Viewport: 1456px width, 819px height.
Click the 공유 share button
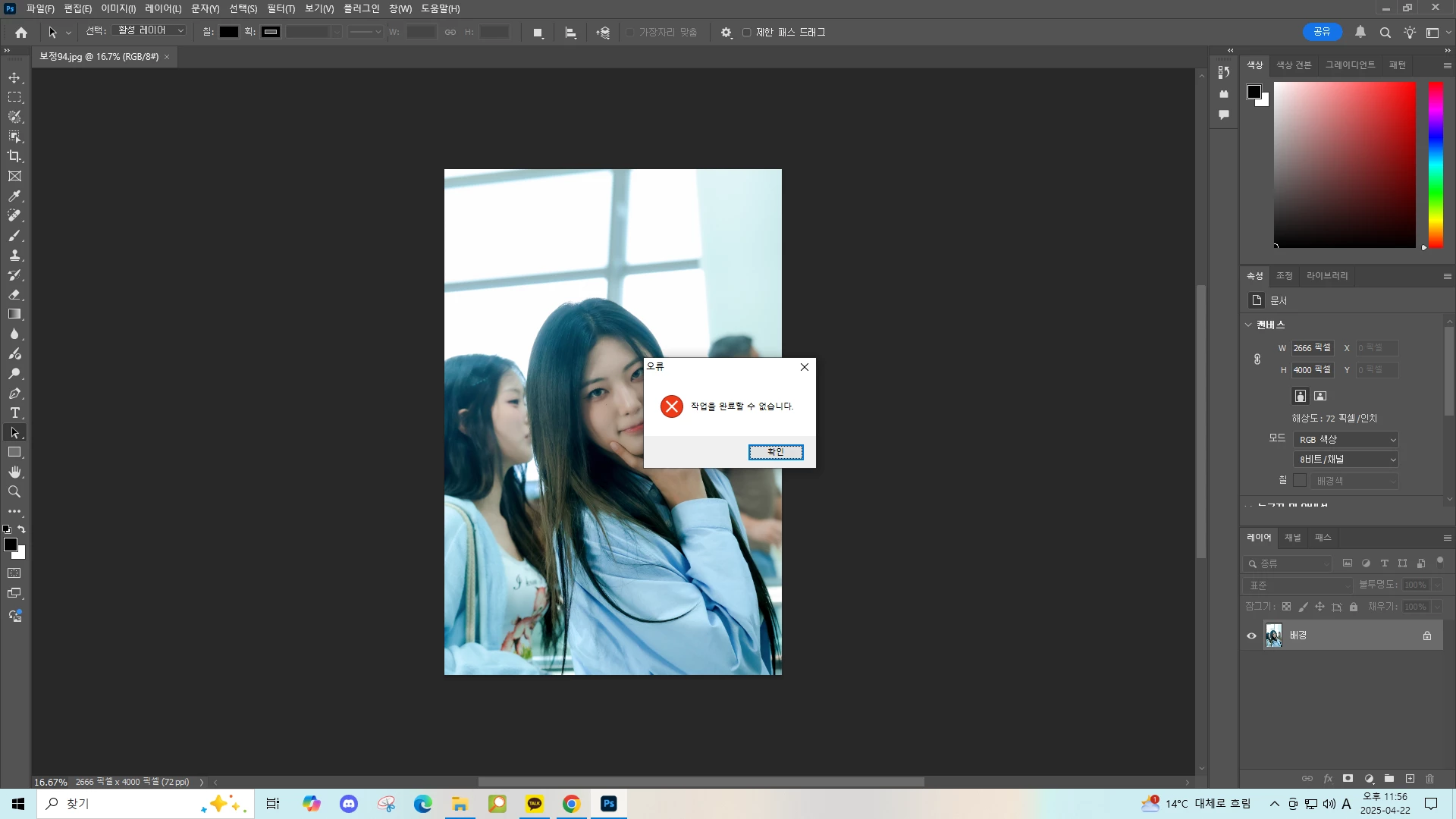pos(1322,32)
